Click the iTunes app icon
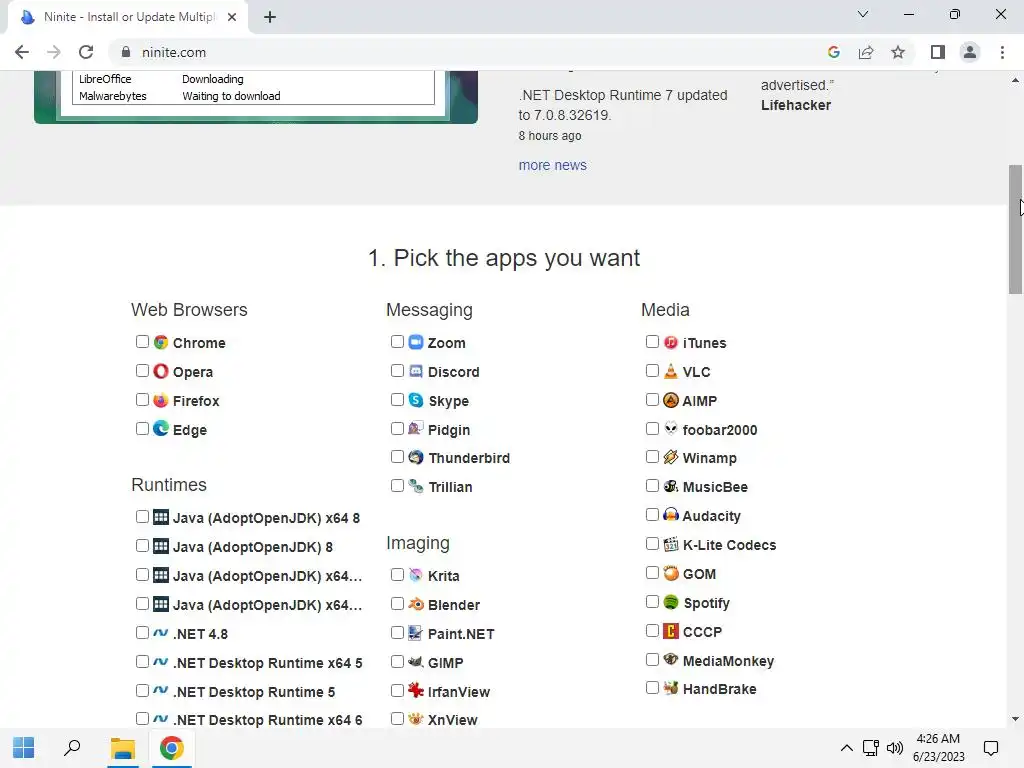Viewport: 1024px width, 768px height. [671, 342]
